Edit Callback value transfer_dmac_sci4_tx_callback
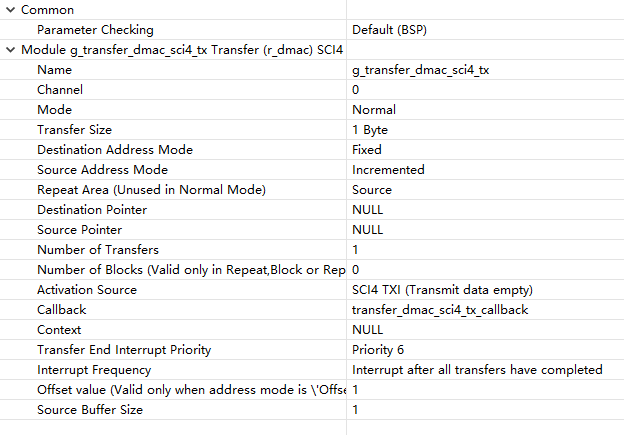 point(485,310)
